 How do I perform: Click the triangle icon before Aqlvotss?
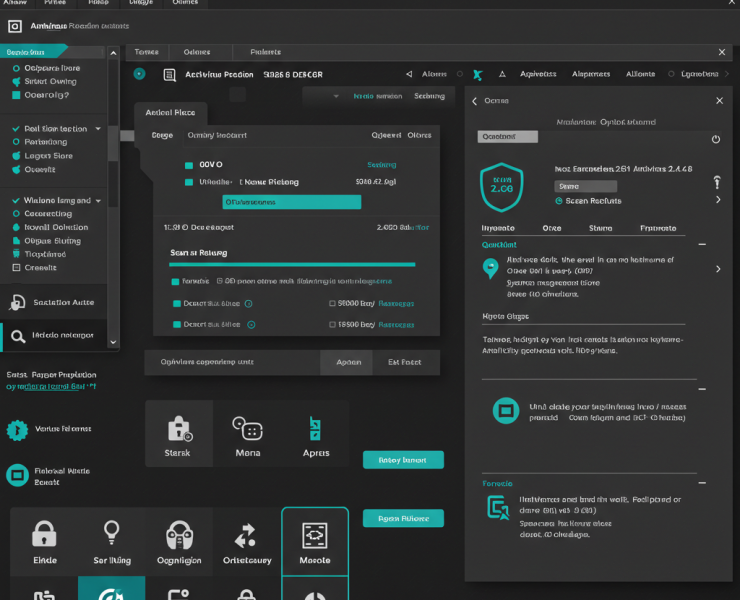(x=502, y=74)
